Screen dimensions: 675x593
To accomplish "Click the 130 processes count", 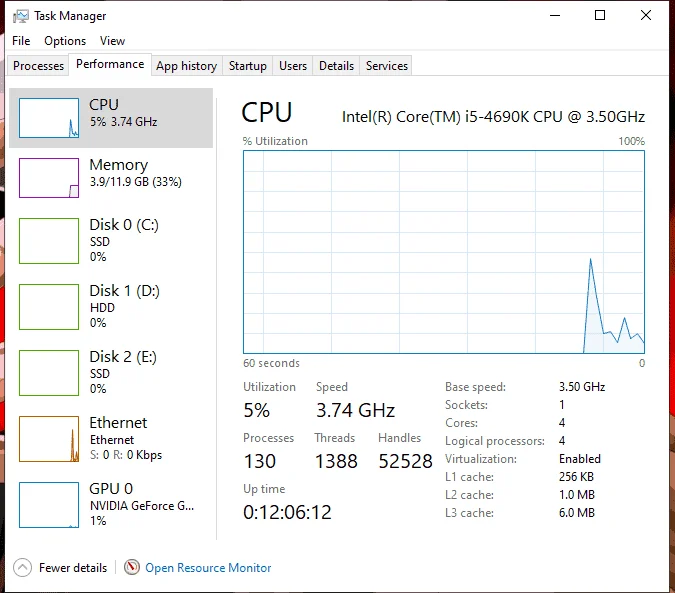I will pos(260,461).
